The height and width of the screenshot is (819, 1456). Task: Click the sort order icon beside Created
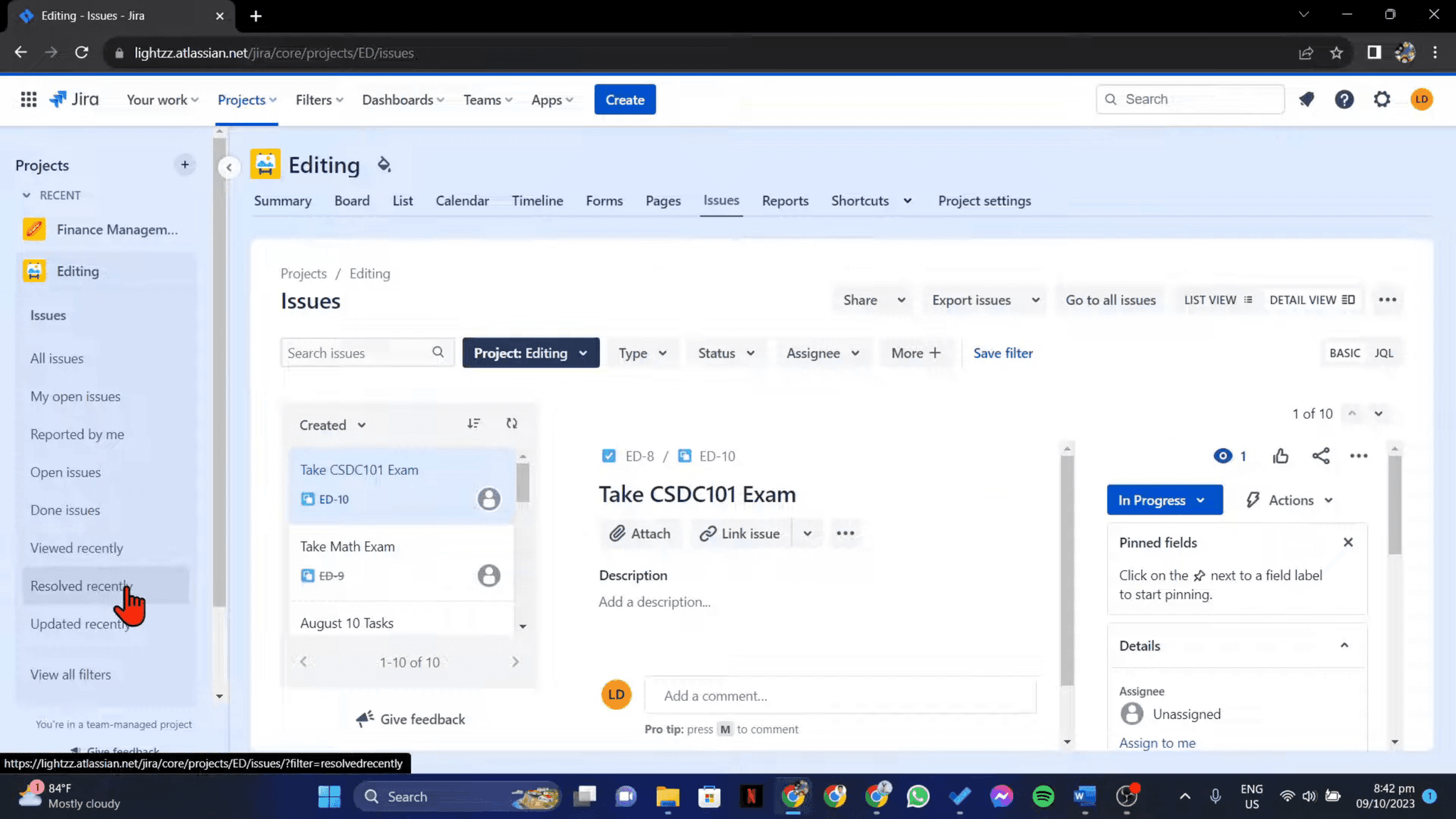coord(474,423)
